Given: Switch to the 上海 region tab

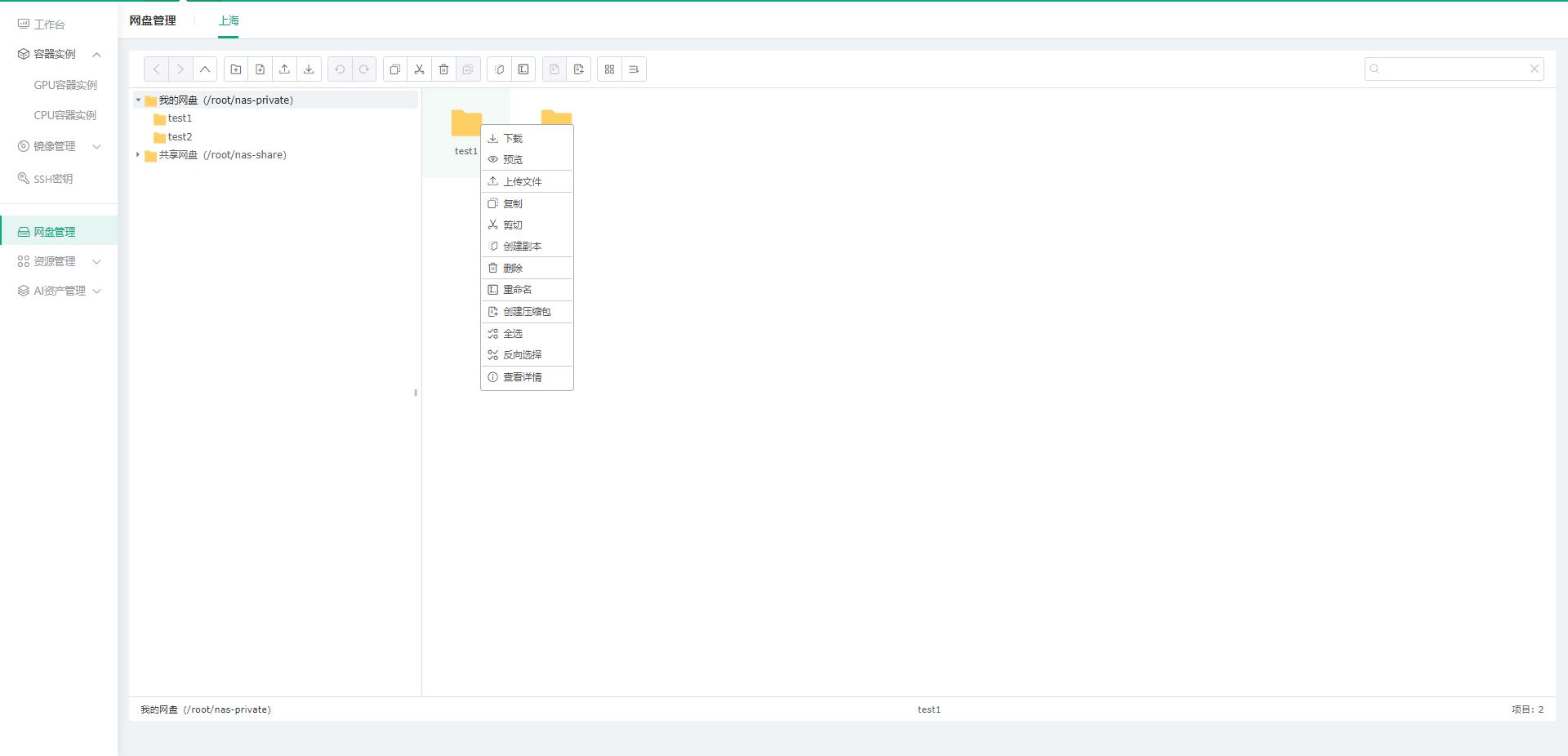Looking at the screenshot, I should 229,21.
